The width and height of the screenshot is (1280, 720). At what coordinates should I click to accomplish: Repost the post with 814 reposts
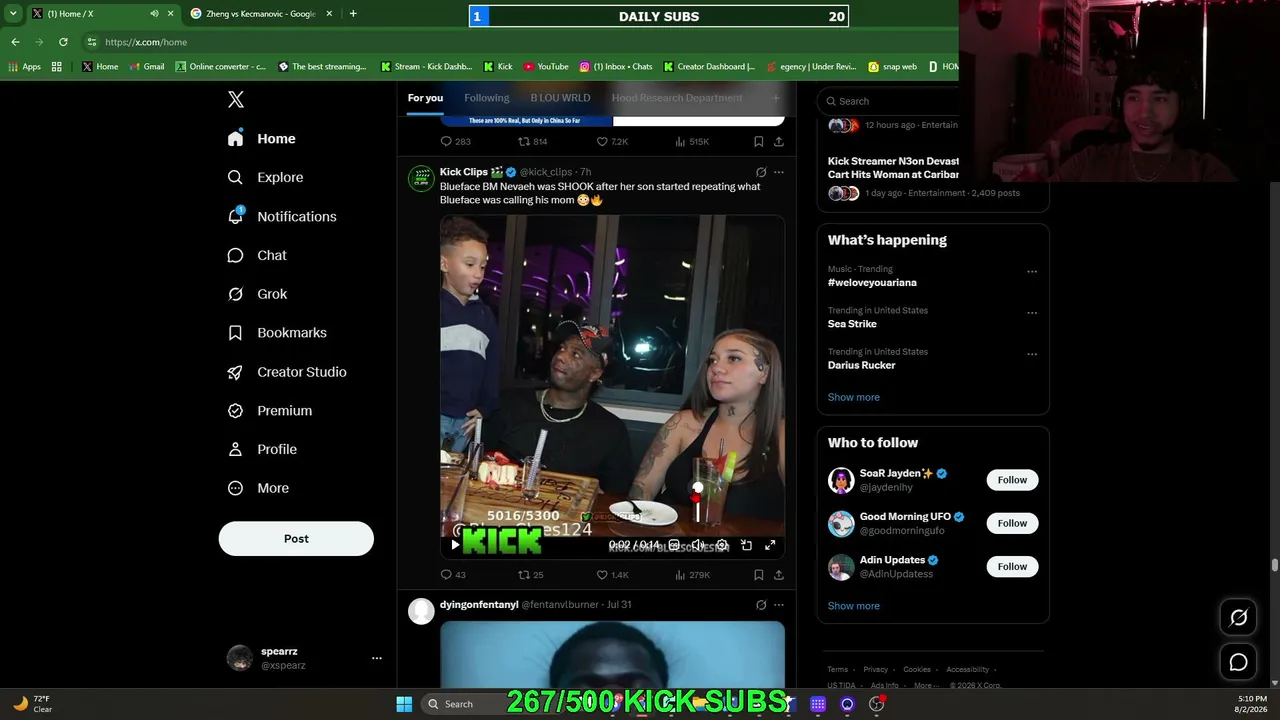[532, 142]
